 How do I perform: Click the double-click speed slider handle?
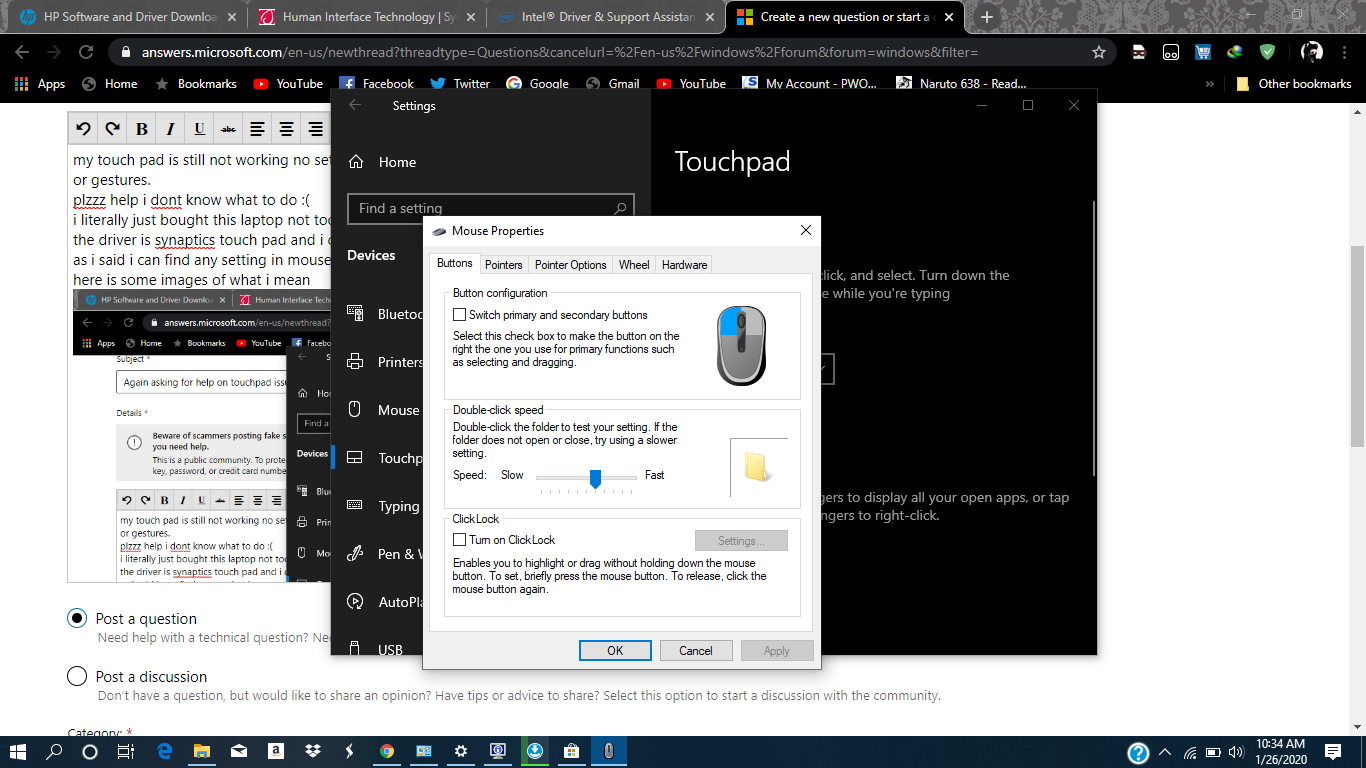pos(595,478)
